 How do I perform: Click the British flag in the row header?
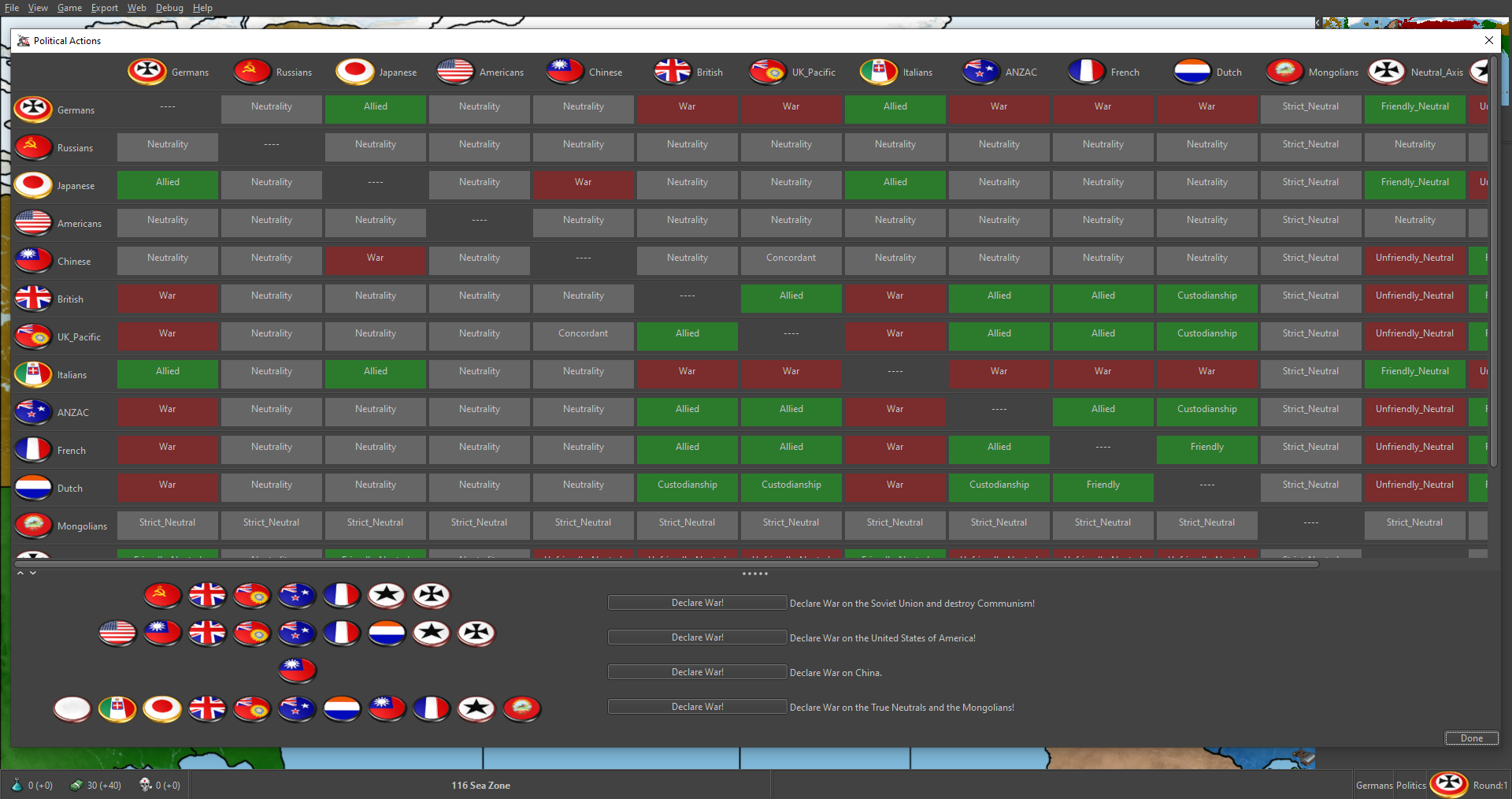pyautogui.click(x=33, y=299)
